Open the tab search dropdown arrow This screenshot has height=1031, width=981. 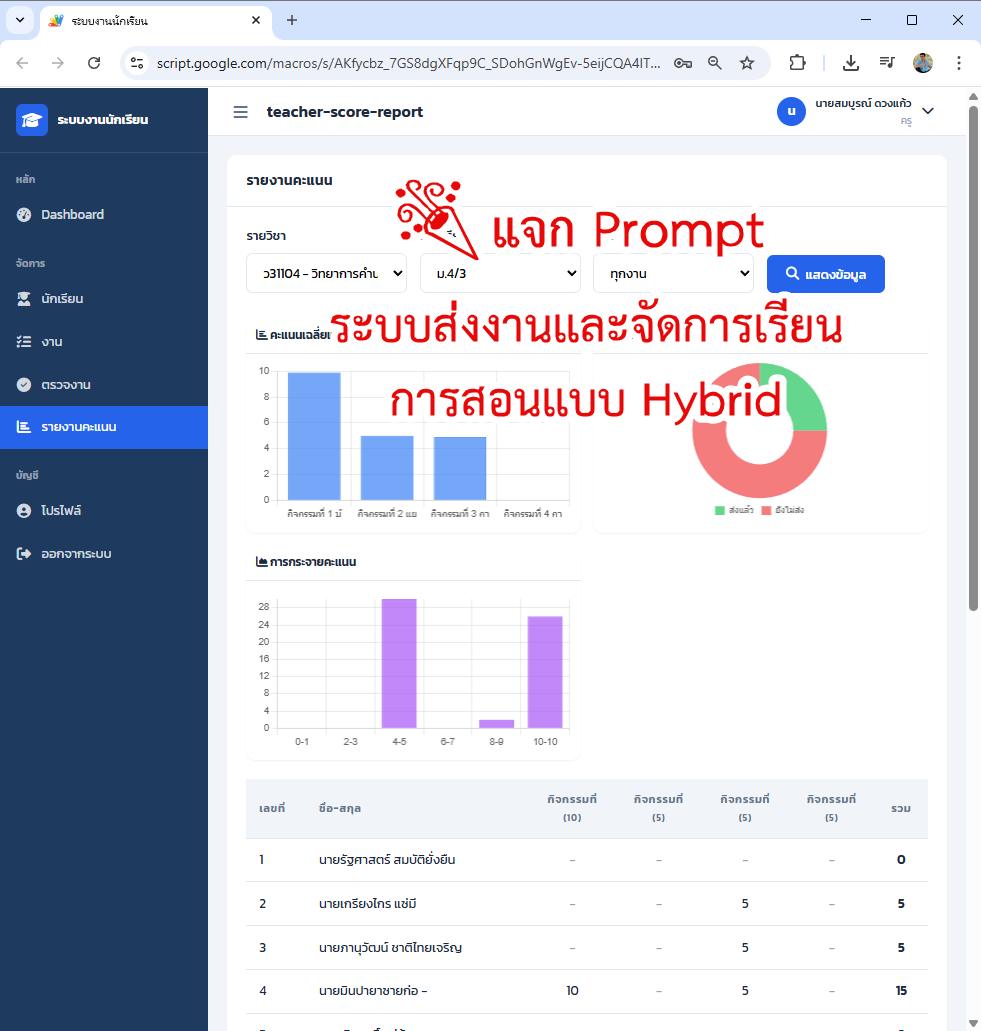[20, 20]
